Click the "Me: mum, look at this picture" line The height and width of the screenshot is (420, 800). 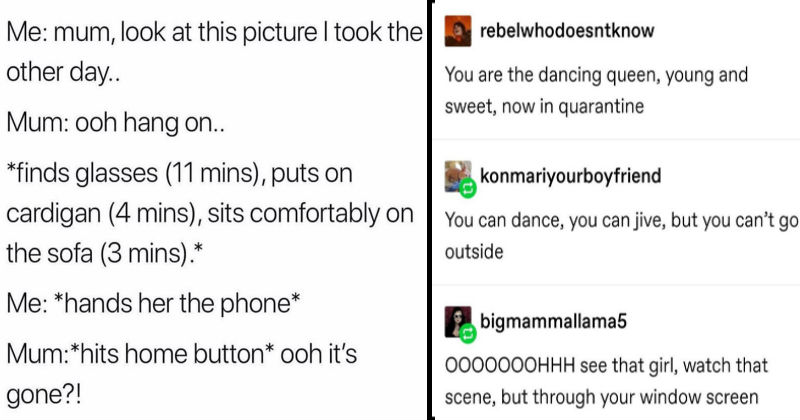click(x=214, y=32)
